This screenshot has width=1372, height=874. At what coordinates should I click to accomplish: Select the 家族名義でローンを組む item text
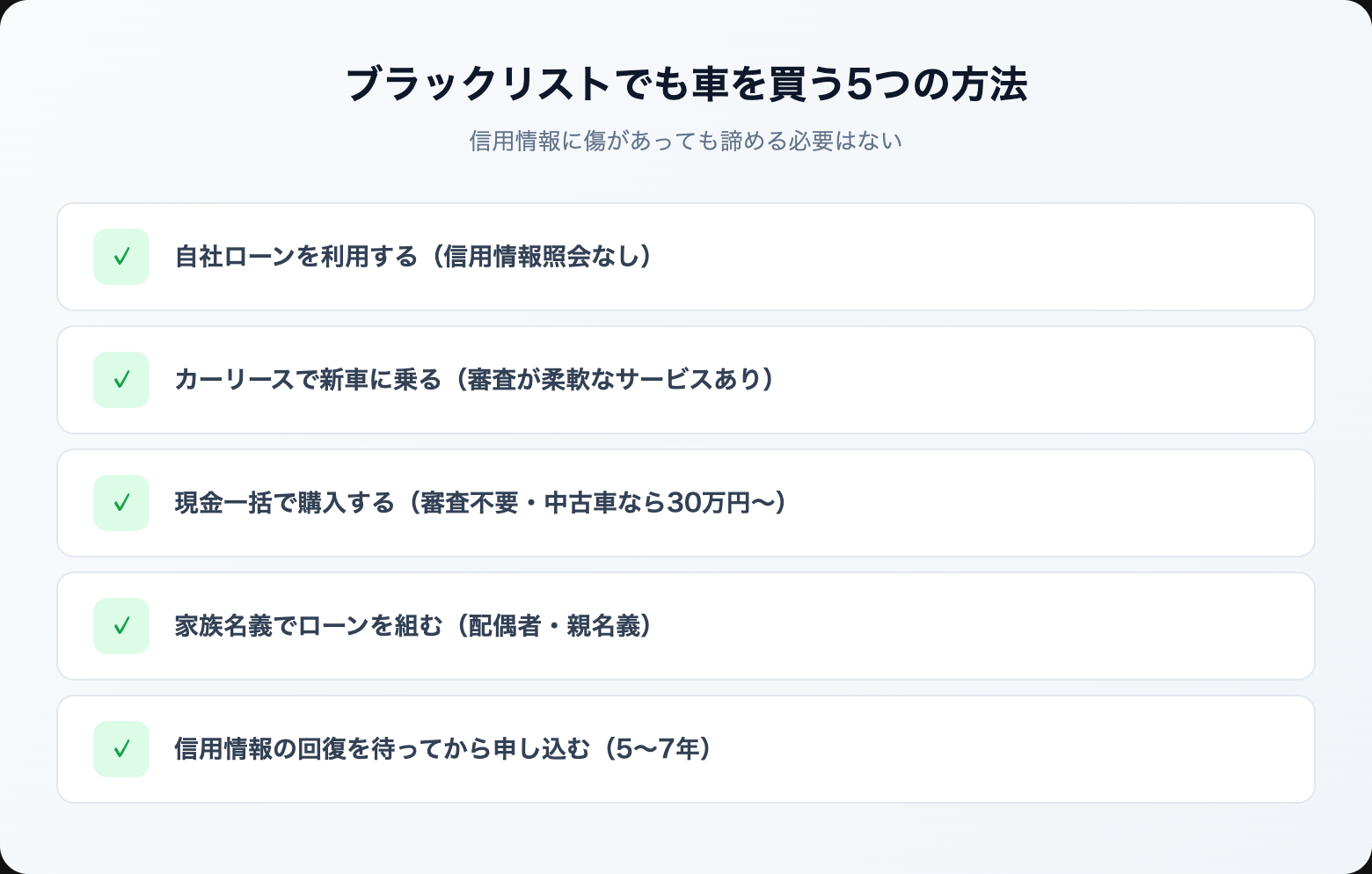pos(308,626)
